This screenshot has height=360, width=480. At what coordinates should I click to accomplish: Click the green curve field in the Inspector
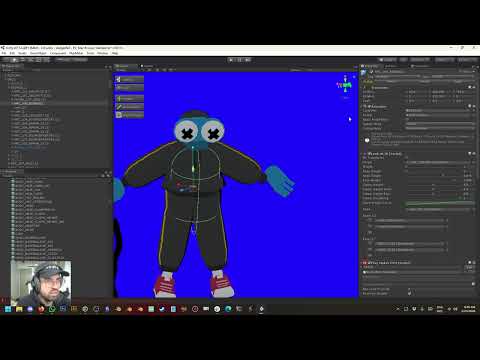(440, 203)
